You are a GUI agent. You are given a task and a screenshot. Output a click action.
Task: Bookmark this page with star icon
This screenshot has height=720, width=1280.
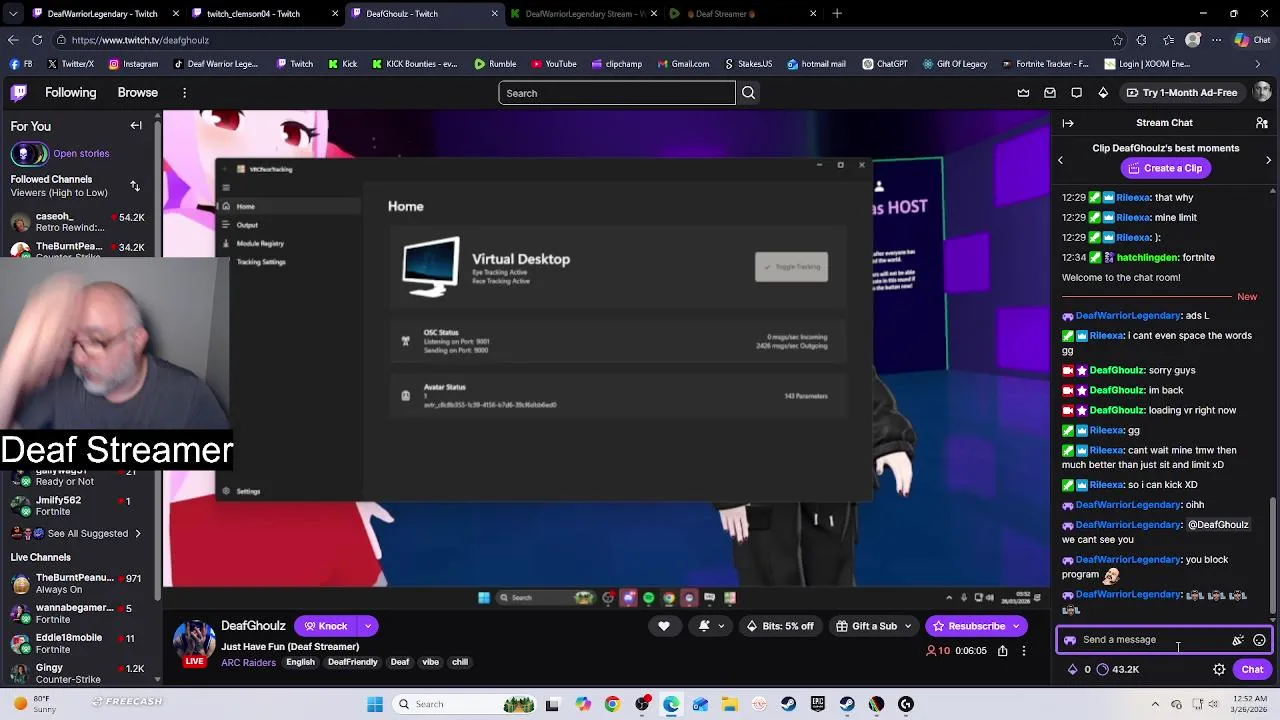tap(1117, 40)
